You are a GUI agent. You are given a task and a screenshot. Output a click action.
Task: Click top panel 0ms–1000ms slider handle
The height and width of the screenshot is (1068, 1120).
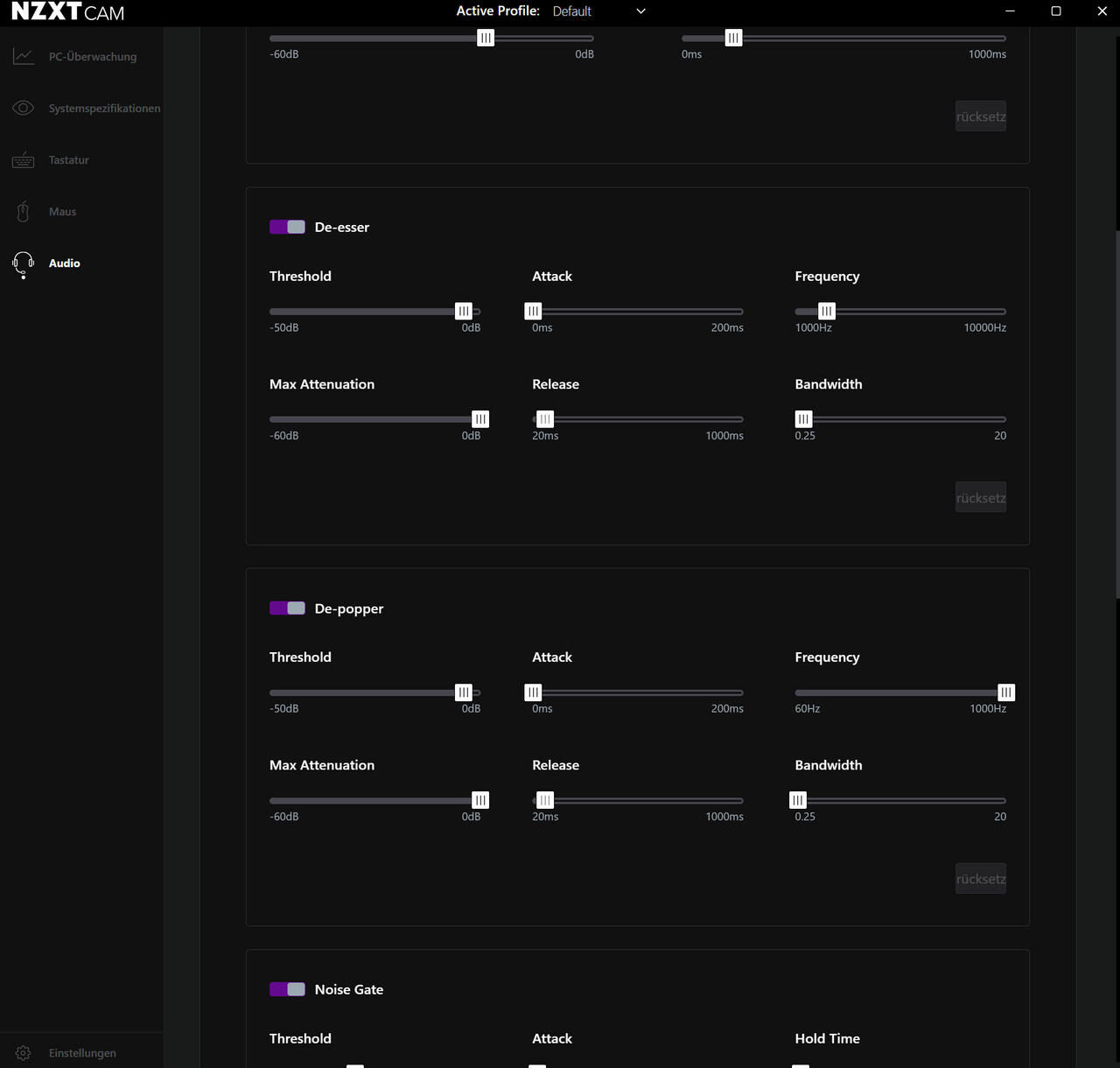pyautogui.click(x=734, y=38)
